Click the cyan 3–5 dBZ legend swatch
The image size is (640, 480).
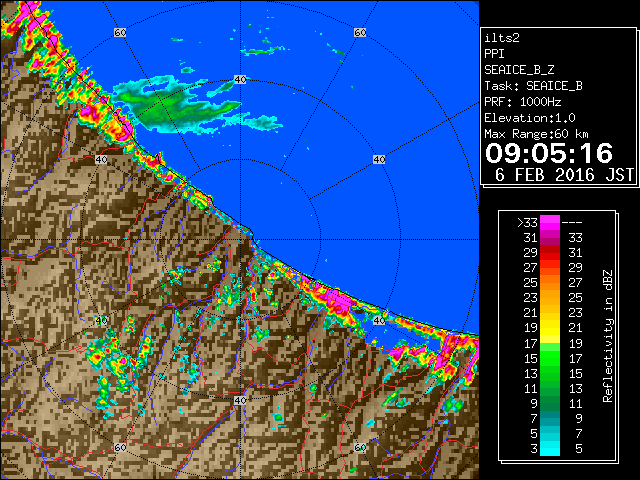pyautogui.click(x=549, y=449)
